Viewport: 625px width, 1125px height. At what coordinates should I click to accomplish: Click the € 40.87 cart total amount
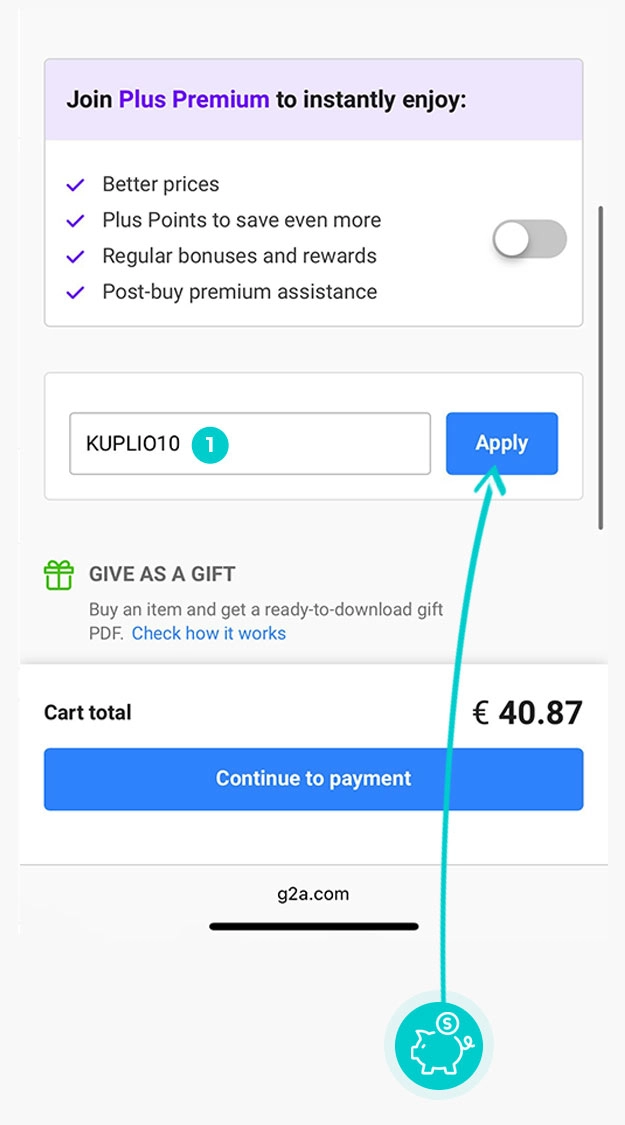[x=527, y=713]
